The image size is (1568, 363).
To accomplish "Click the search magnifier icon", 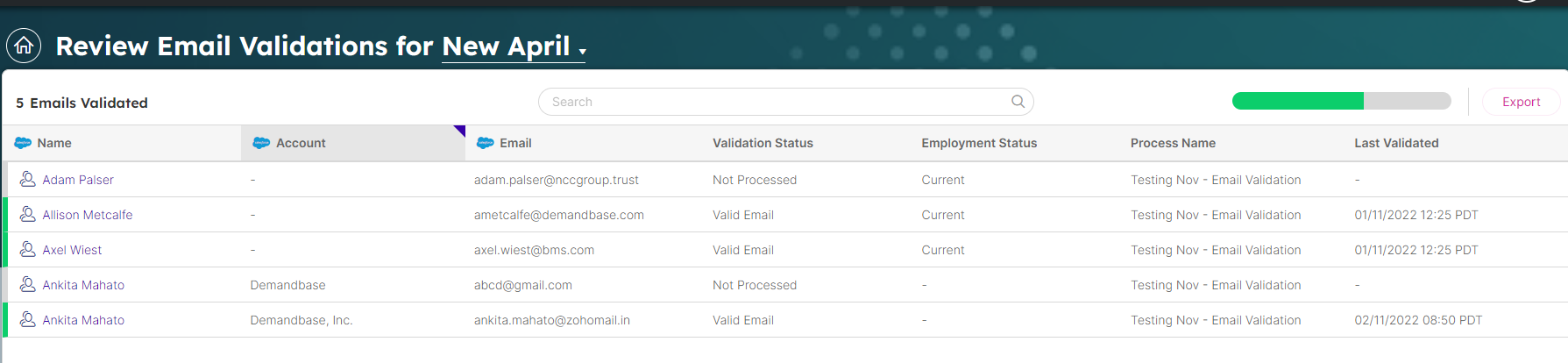I will point(1018,102).
